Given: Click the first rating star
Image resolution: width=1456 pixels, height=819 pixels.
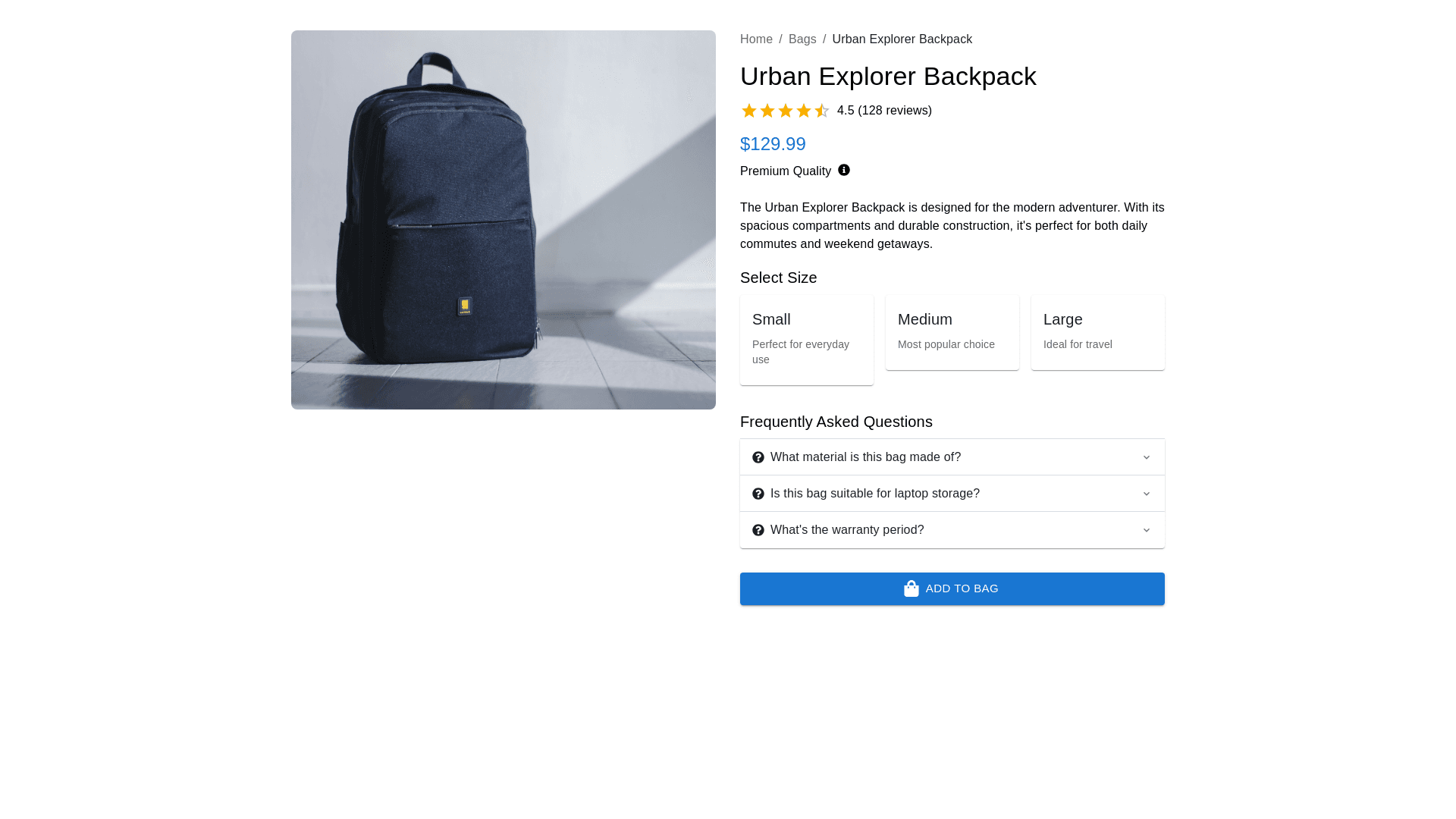Looking at the screenshot, I should click(x=749, y=111).
